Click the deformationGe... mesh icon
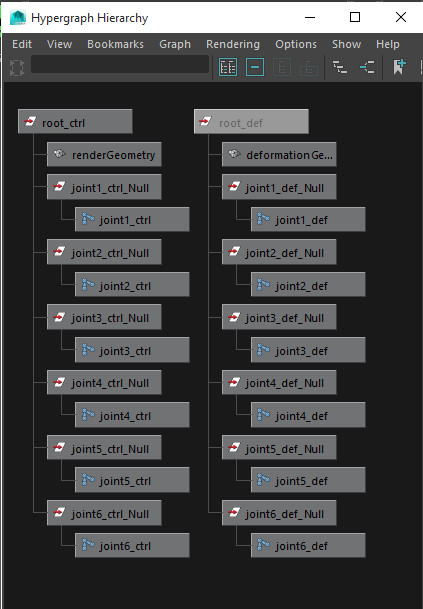This screenshot has height=609, width=423. pyautogui.click(x=235, y=154)
